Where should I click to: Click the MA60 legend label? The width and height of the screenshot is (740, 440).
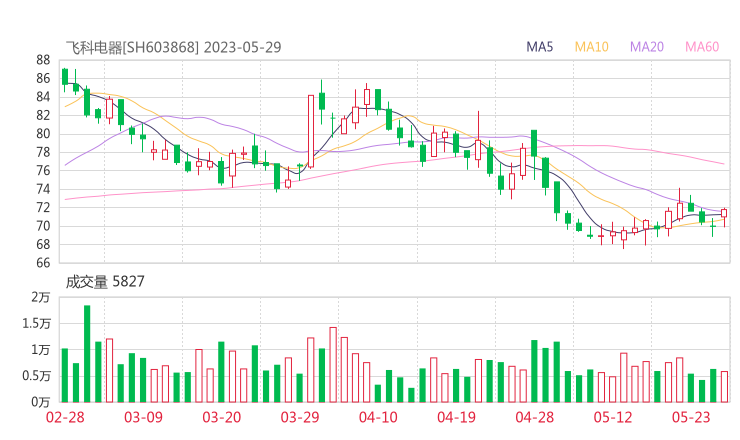702,47
